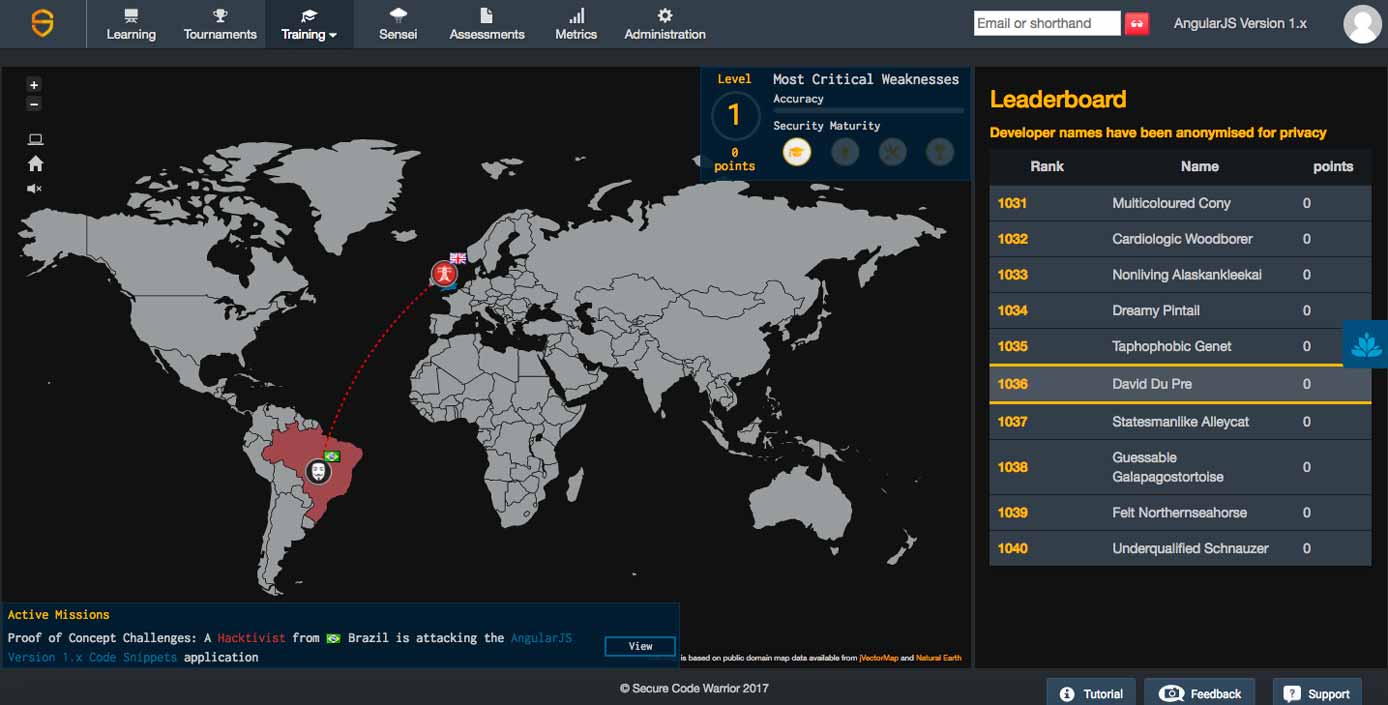Click the Most Critical Weaknesses heading
This screenshot has width=1388, height=705.
[x=866, y=79]
